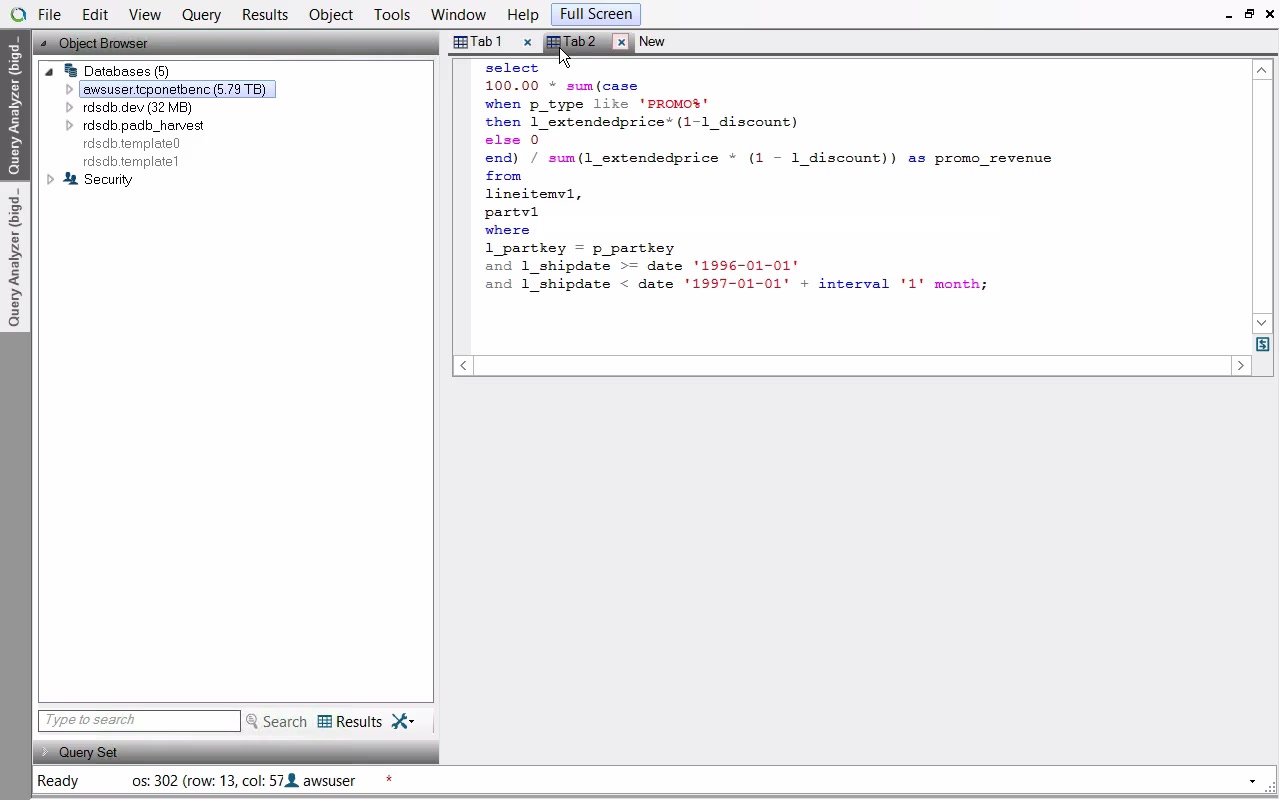Collapse the Databases tree node

coord(49,72)
